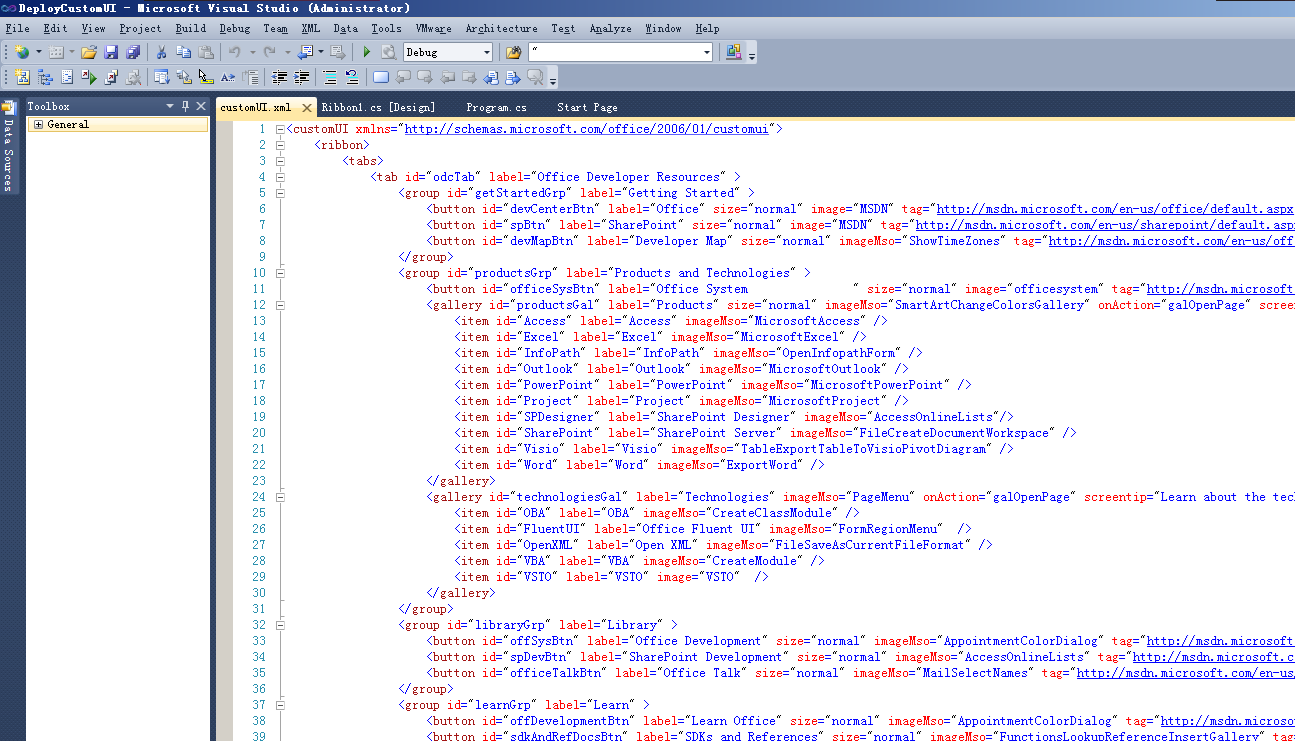Click the Decrease Indent icon
The width and height of the screenshot is (1295, 741).
[x=279, y=77]
